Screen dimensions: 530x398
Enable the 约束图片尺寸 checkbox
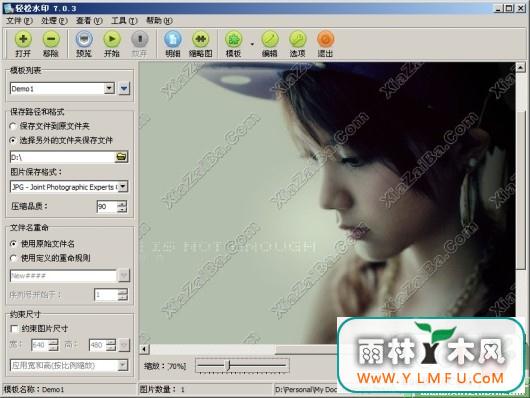[15, 329]
